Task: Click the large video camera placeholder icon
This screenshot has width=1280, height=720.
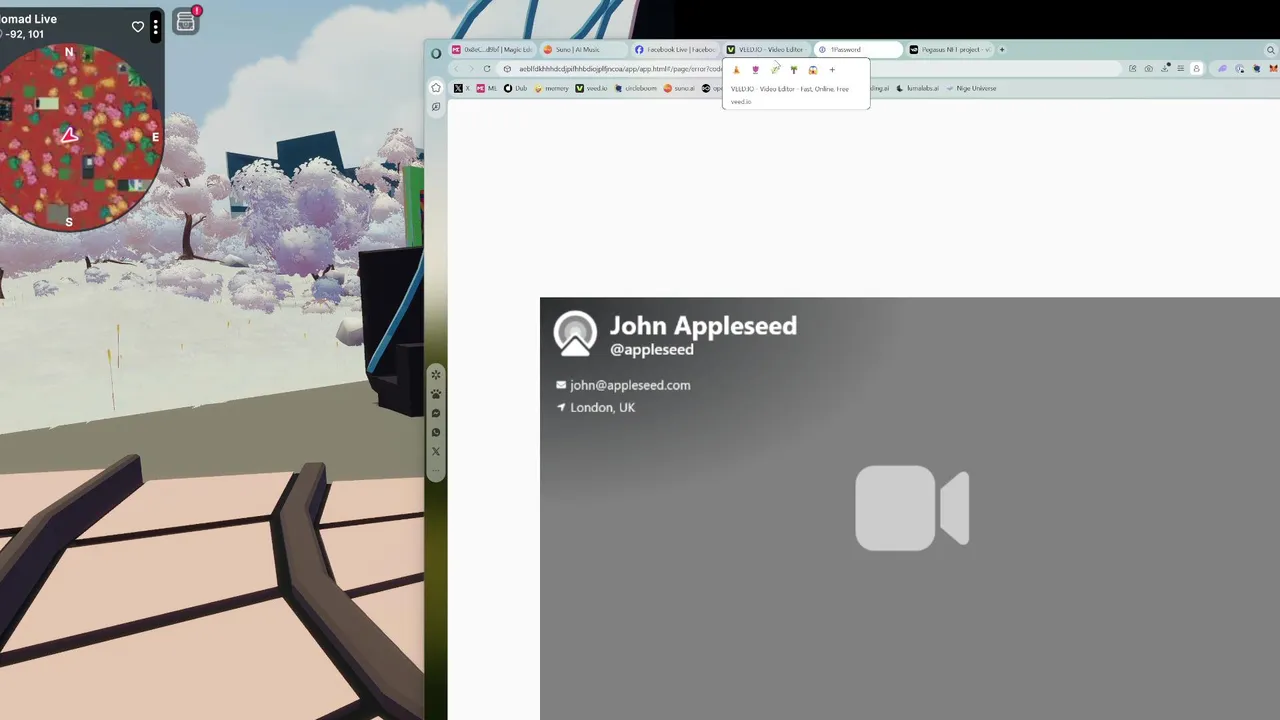Action: click(912, 508)
